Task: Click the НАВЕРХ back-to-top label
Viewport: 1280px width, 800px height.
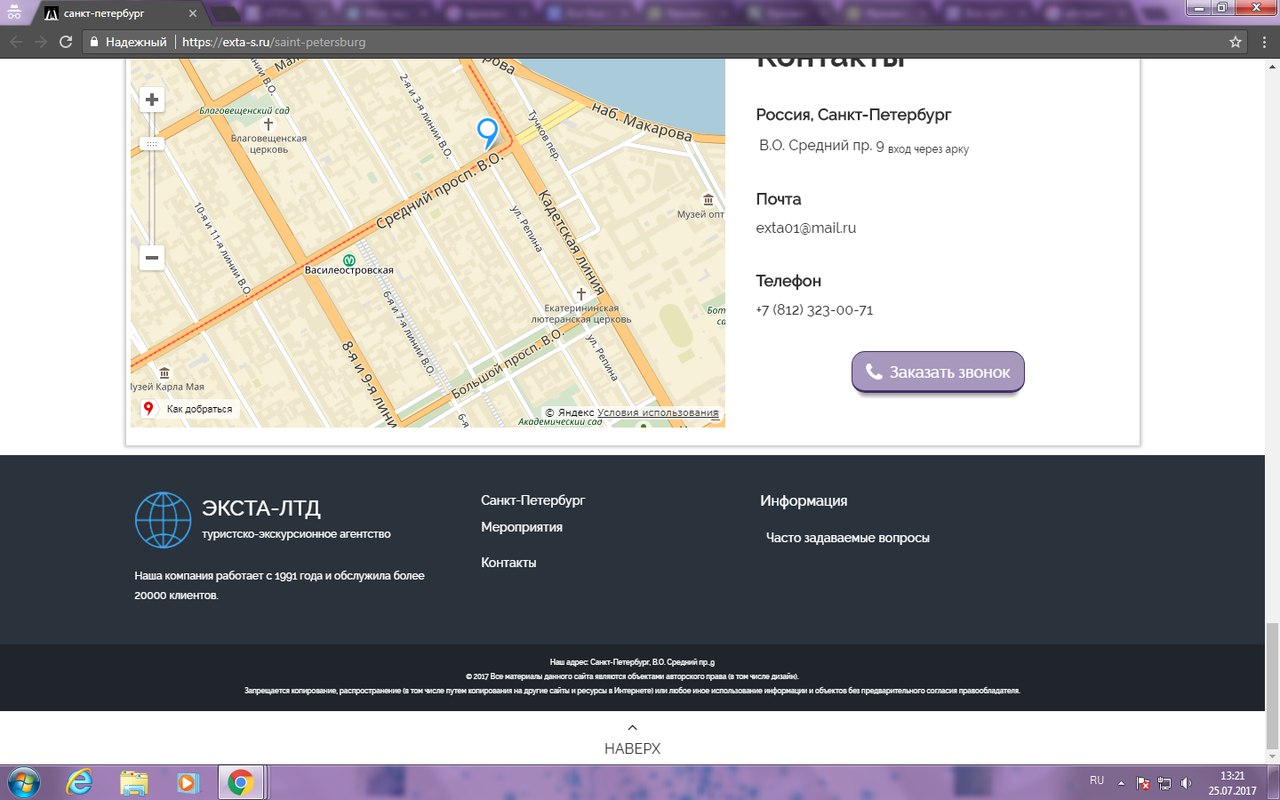Action: click(x=632, y=749)
